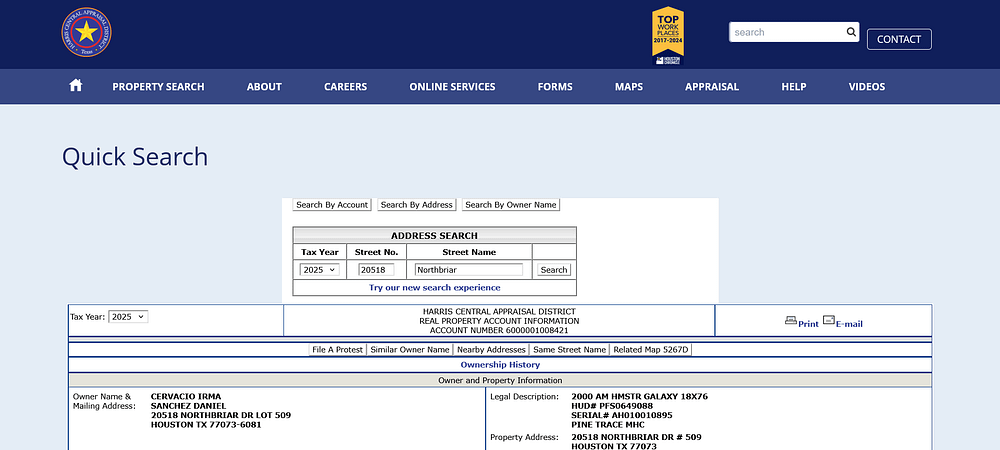The image size is (1000, 450).
Task: Open the FORMS menu
Action: point(555,87)
